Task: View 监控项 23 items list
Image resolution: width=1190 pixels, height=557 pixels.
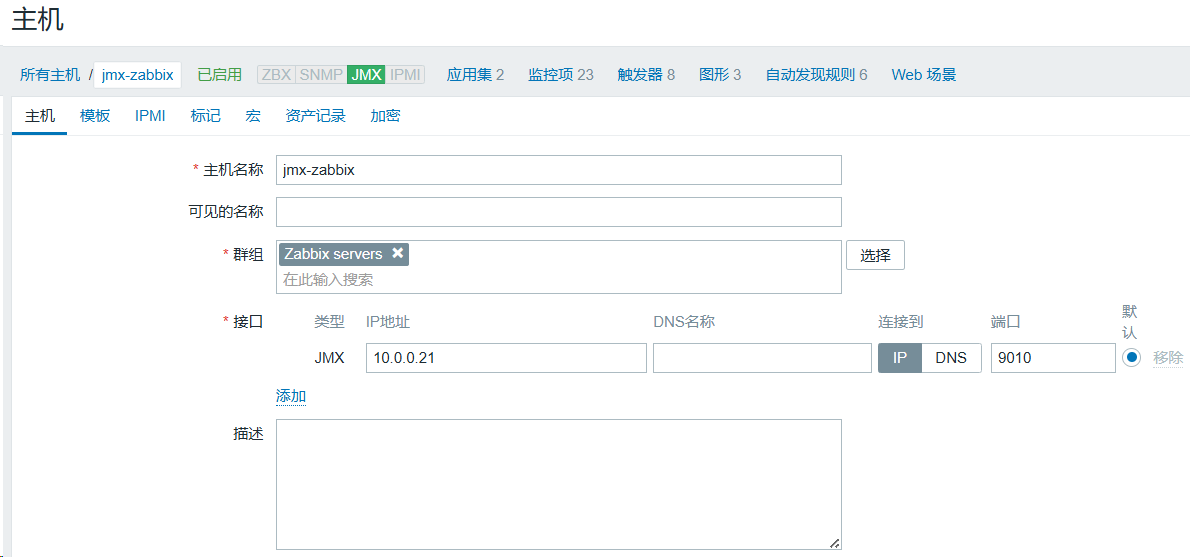Action: [560, 75]
